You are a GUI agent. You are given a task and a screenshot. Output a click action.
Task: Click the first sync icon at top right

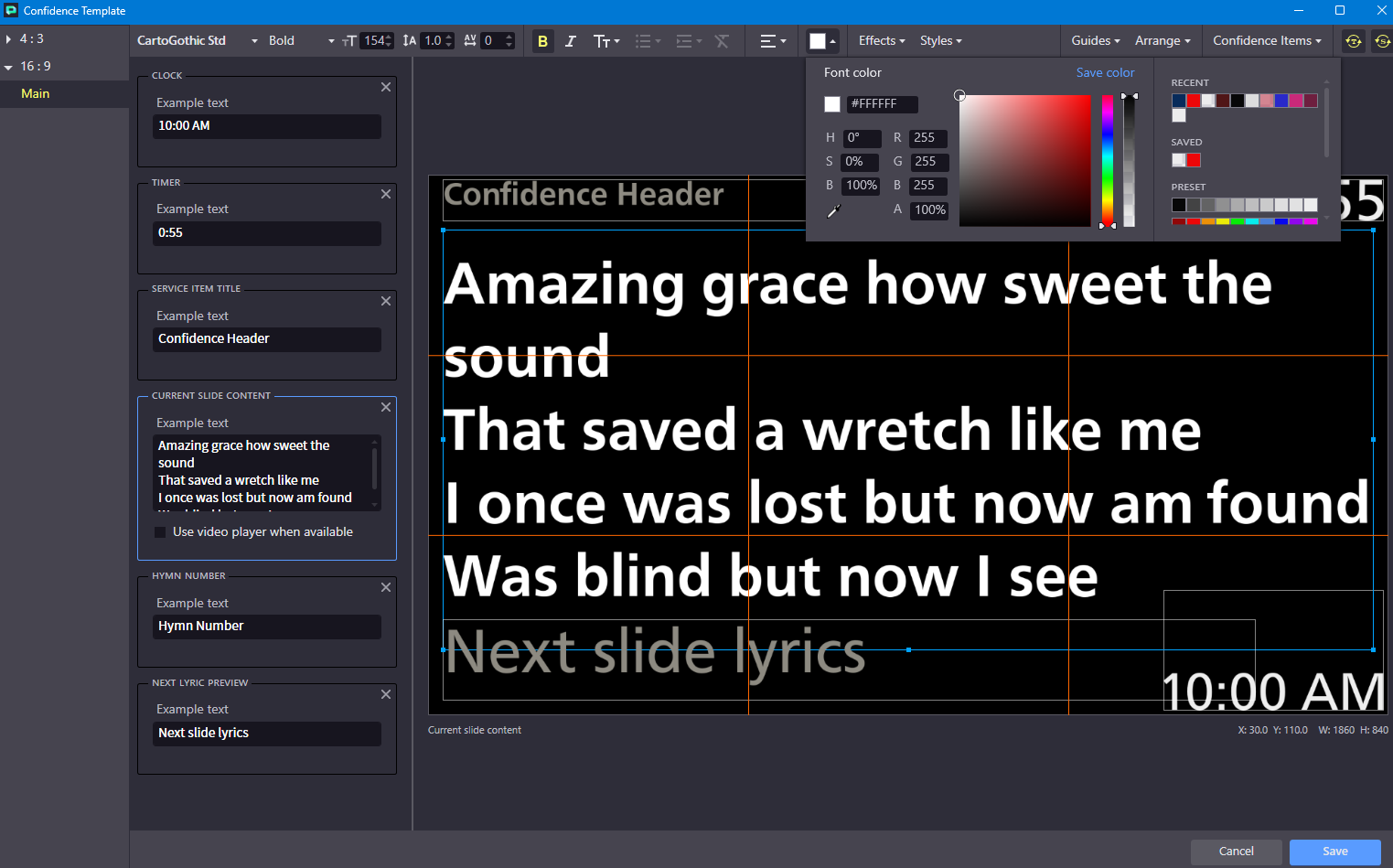click(x=1353, y=41)
